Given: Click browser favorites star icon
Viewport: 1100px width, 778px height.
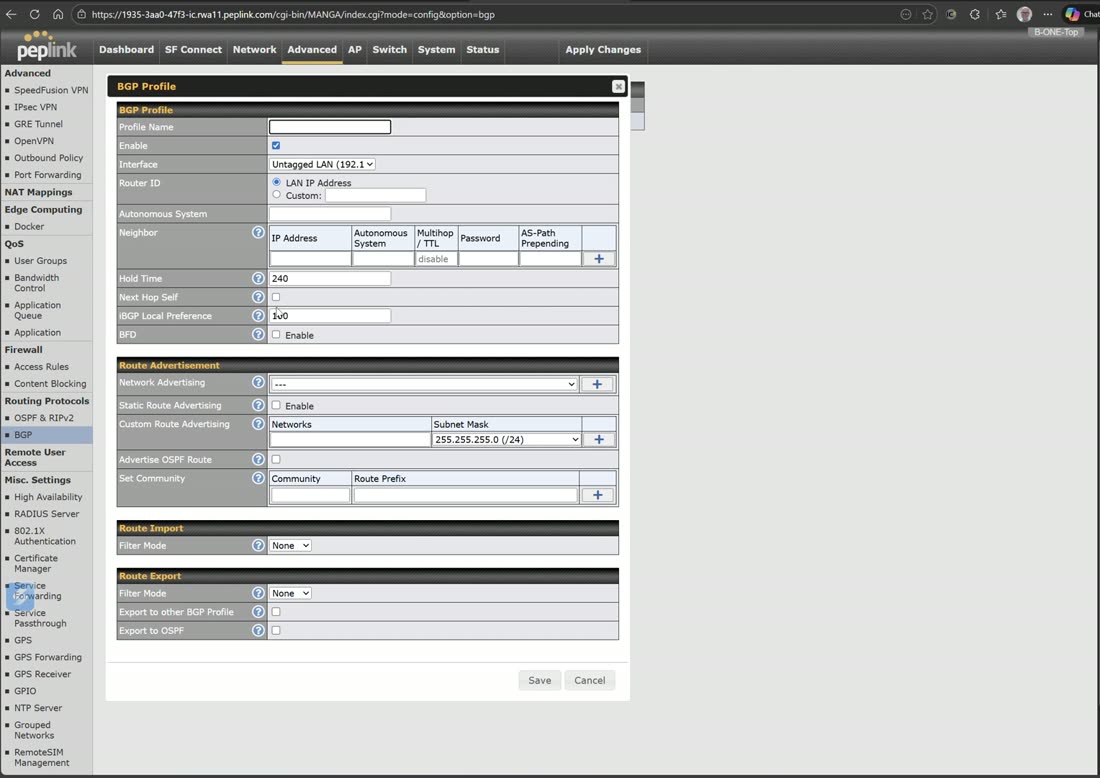Looking at the screenshot, I should (x=927, y=14).
